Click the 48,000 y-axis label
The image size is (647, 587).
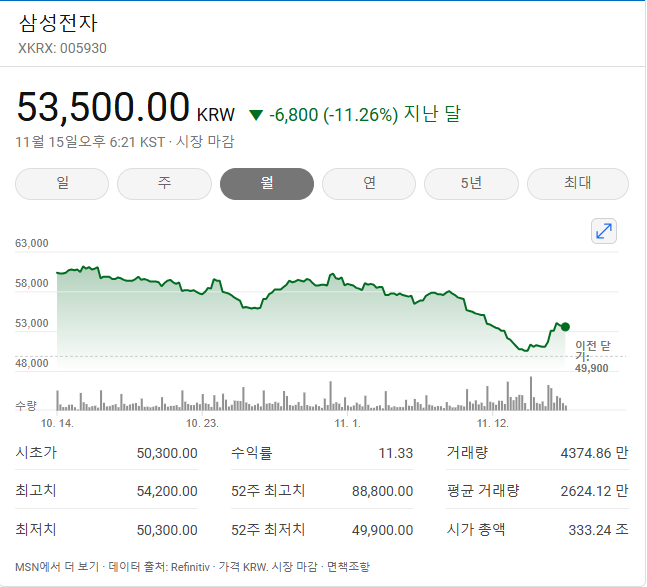[32, 363]
